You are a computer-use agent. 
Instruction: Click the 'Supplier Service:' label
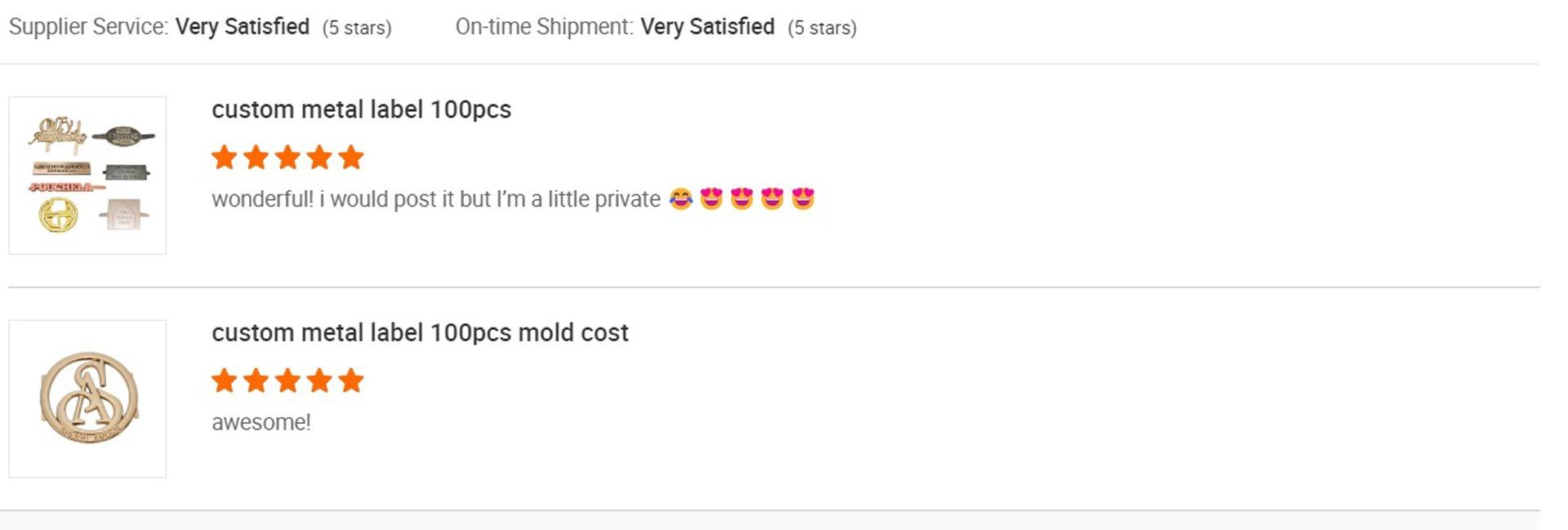pyautogui.click(x=88, y=27)
